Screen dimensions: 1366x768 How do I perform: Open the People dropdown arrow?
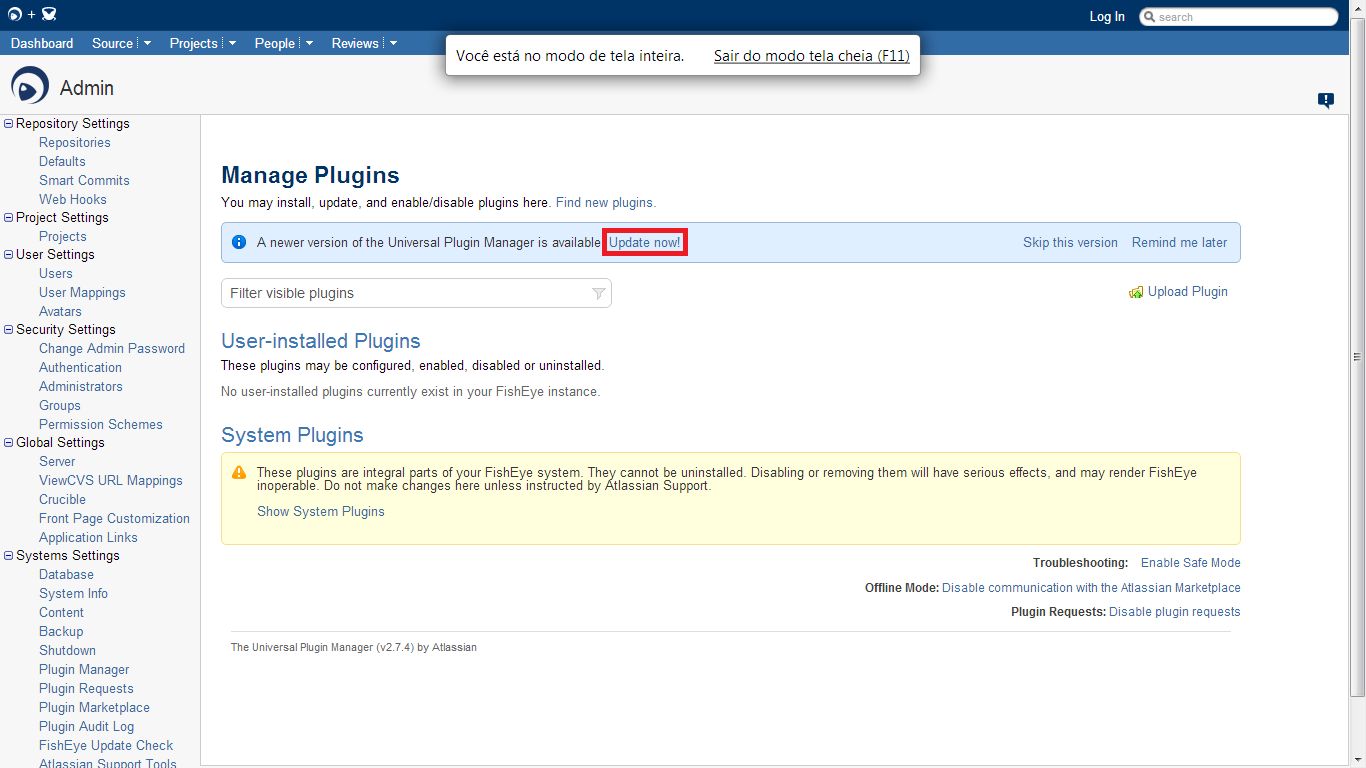(x=309, y=43)
